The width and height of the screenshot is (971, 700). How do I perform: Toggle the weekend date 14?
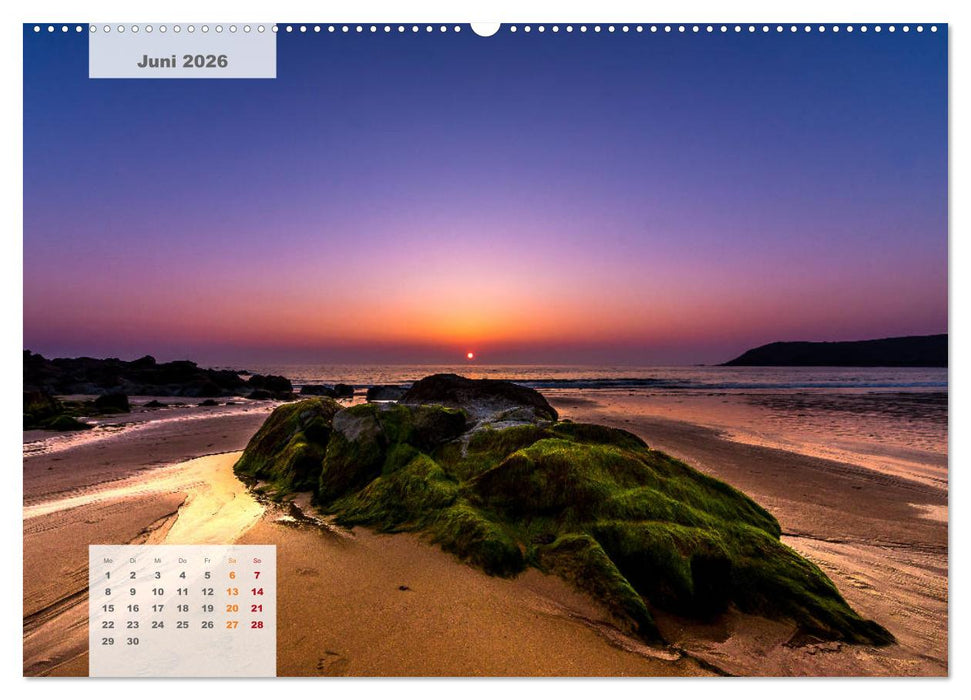256,592
